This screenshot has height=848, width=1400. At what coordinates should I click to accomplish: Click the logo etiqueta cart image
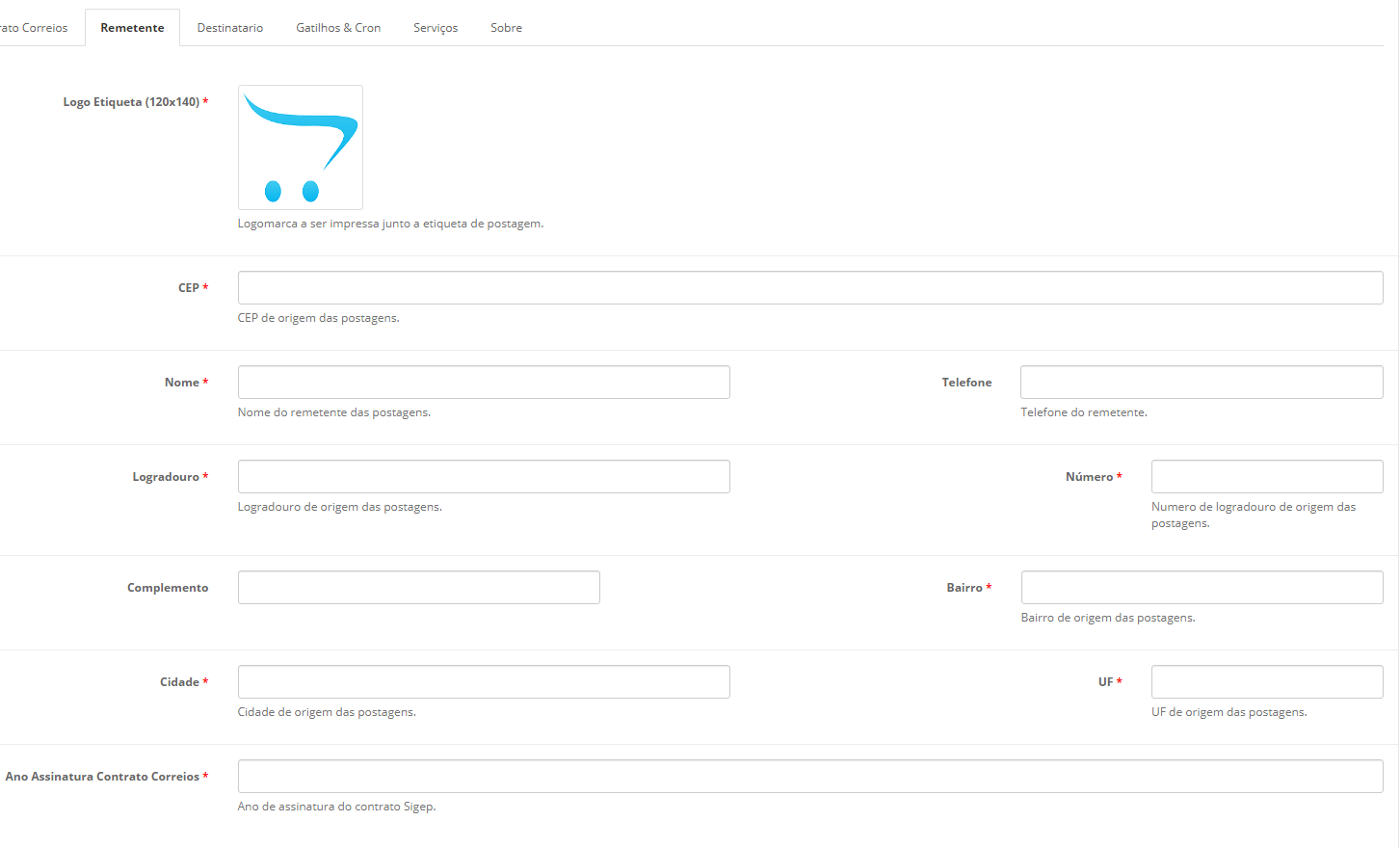pos(300,147)
